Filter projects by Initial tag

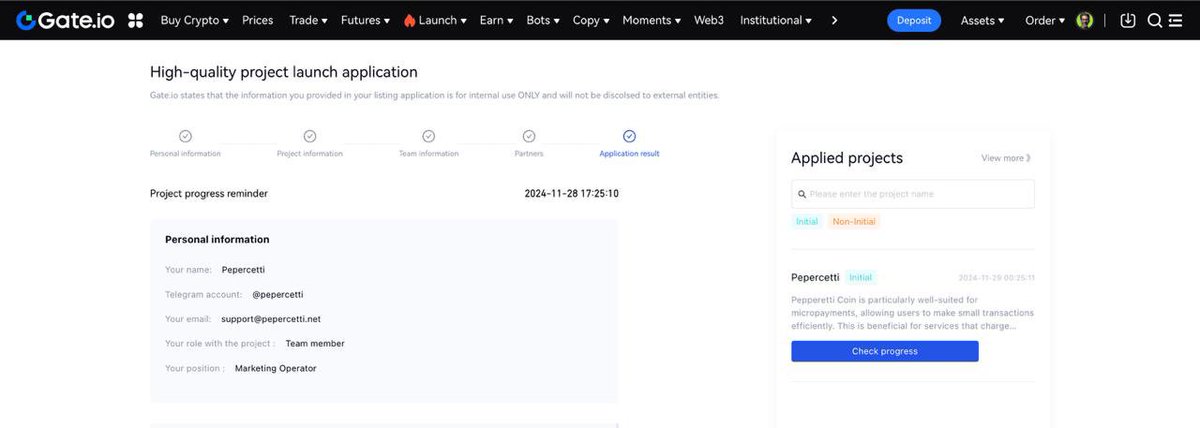[807, 221]
